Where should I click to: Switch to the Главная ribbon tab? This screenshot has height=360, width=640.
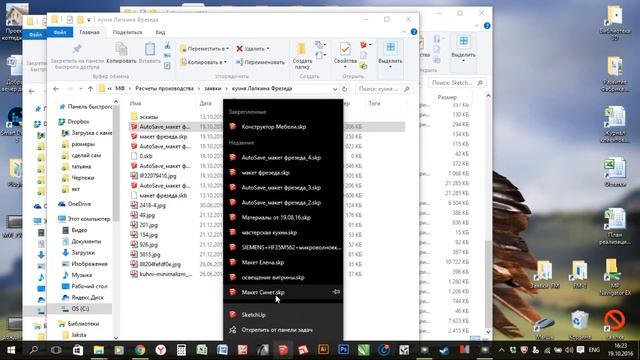89,32
